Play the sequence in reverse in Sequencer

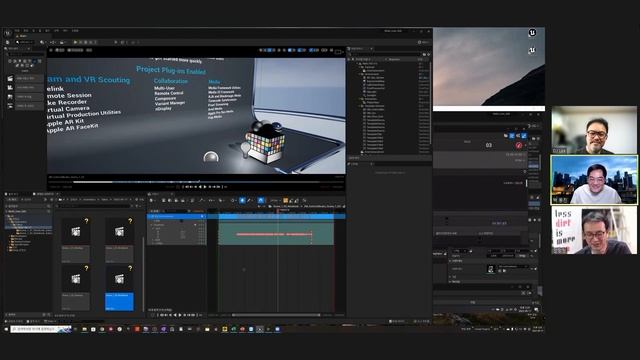click(x=175, y=315)
